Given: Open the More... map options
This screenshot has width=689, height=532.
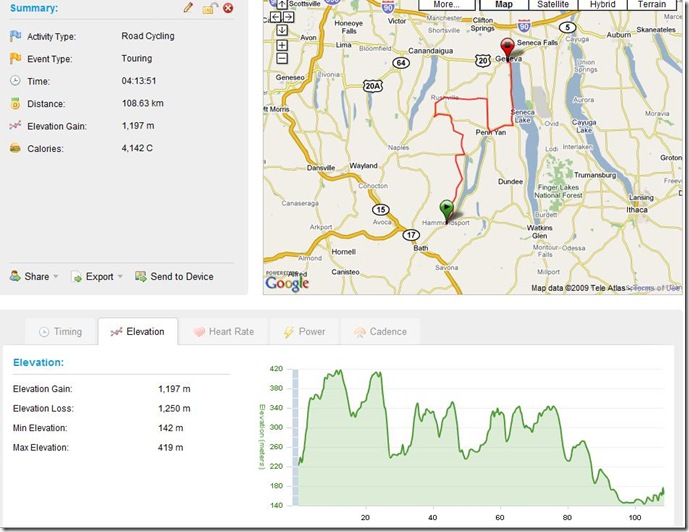Looking at the screenshot, I should (446, 4).
